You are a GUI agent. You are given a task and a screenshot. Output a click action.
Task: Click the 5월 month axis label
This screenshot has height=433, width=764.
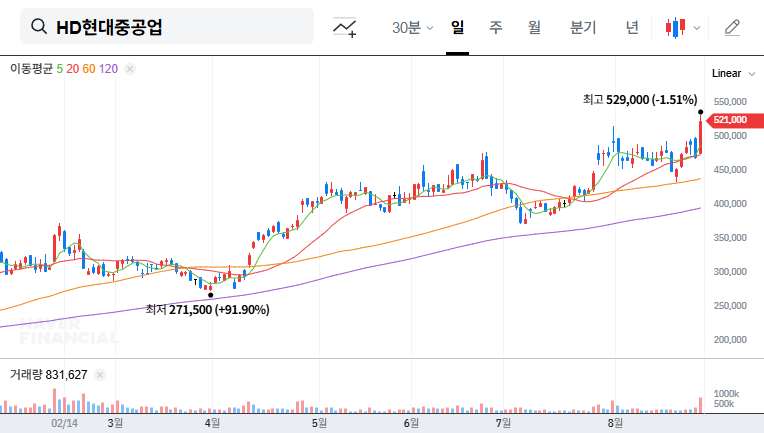pos(319,423)
